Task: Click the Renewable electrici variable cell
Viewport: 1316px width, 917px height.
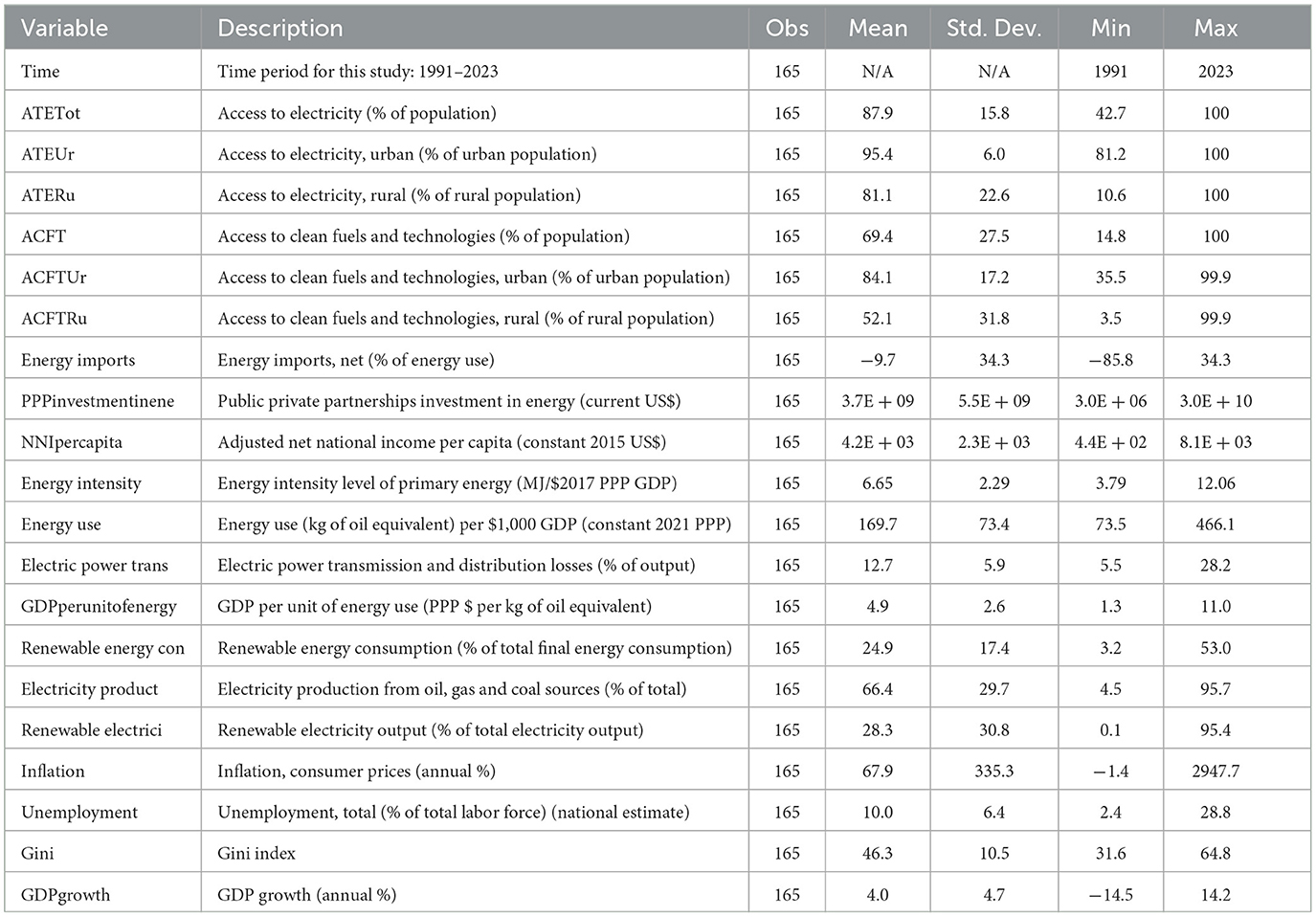Action: pos(92,729)
